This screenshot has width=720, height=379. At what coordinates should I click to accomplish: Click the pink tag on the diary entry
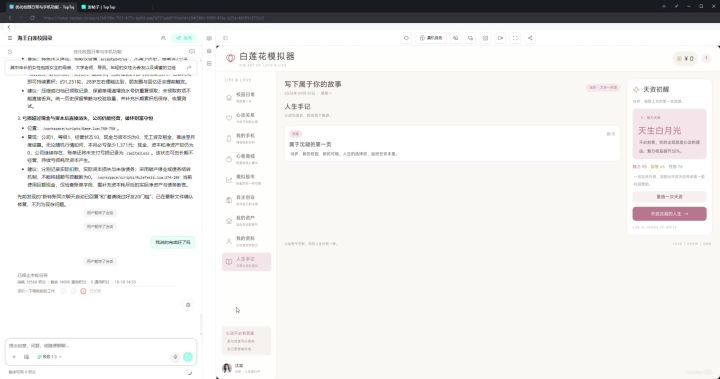(x=295, y=134)
